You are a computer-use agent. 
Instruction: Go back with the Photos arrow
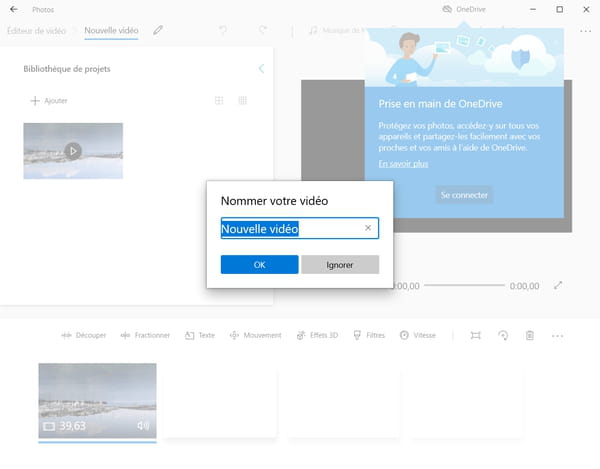tap(14, 9)
